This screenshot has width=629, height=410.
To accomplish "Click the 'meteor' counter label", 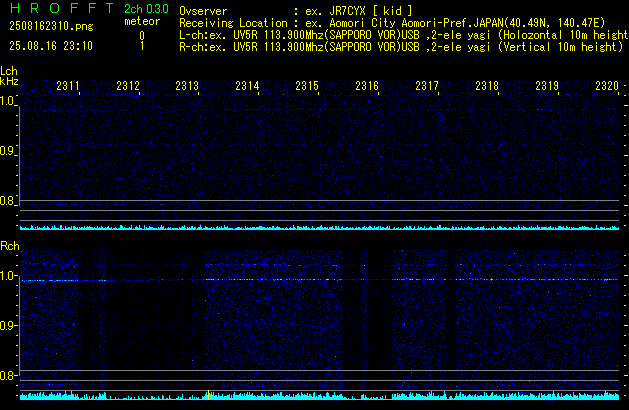I will [x=142, y=21].
